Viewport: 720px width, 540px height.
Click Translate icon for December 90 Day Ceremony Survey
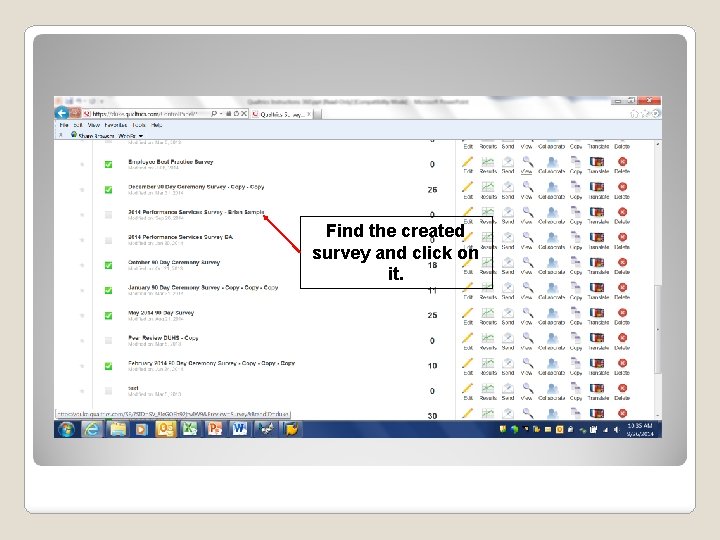coord(597,187)
